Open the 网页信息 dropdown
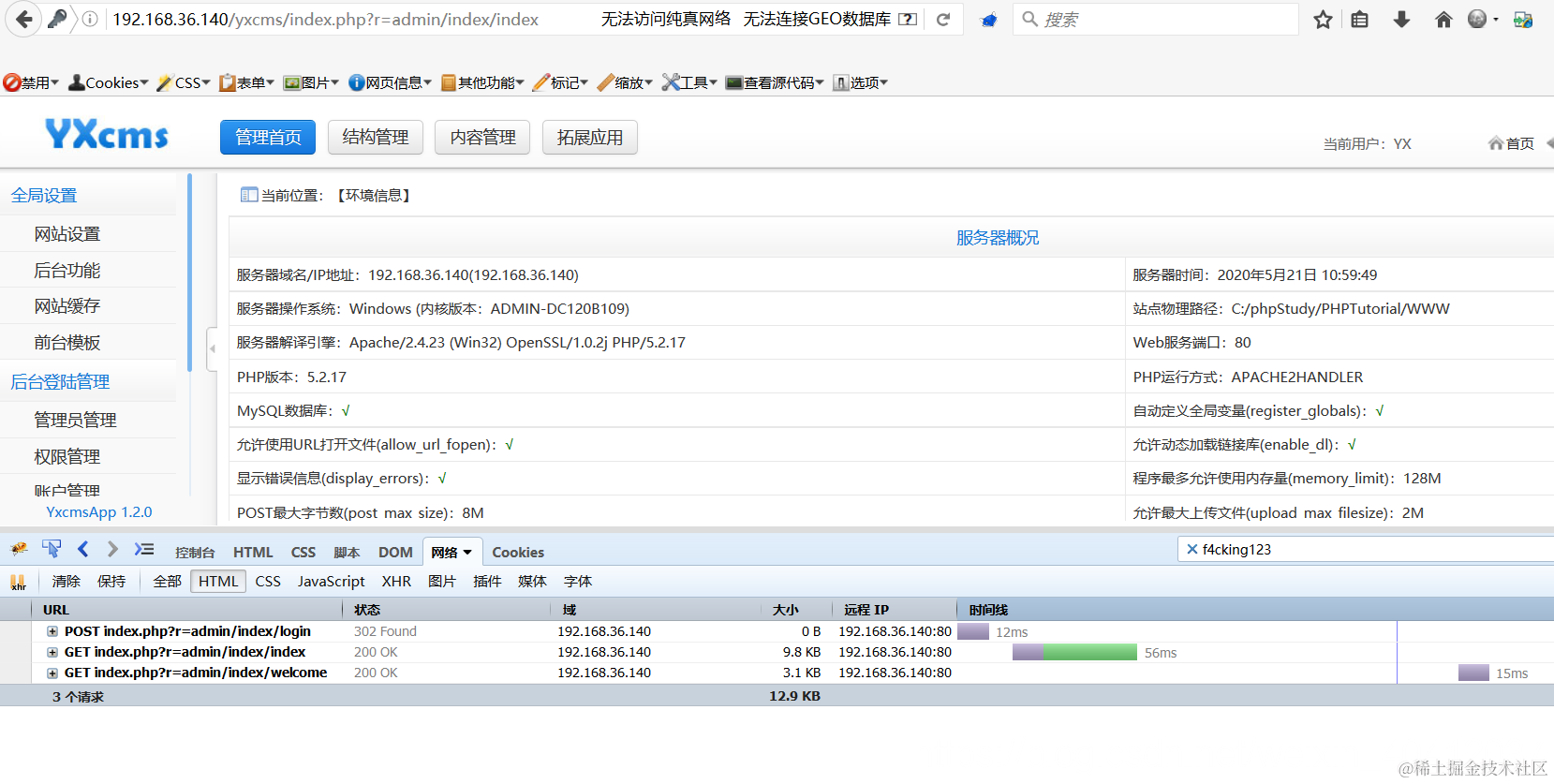The height and width of the screenshot is (784, 1554). tap(391, 82)
